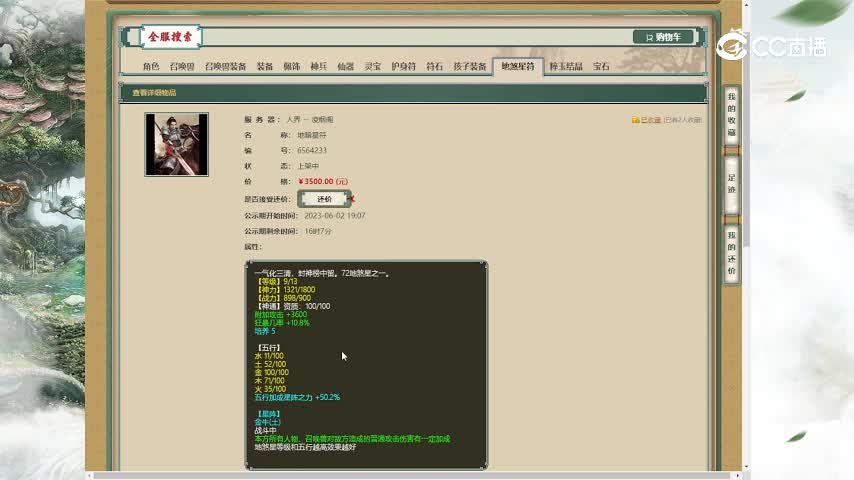The height and width of the screenshot is (480, 854).
Task: Click the horizontal scrollbar right arrow
Action: tap(739, 476)
